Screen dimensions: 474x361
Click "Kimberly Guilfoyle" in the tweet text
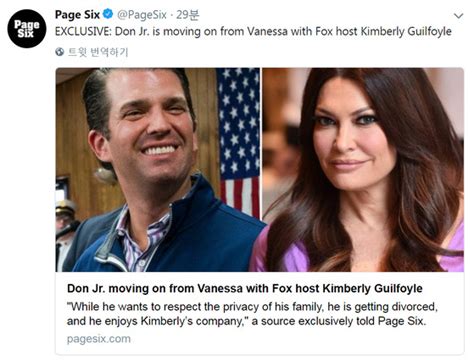point(406,32)
